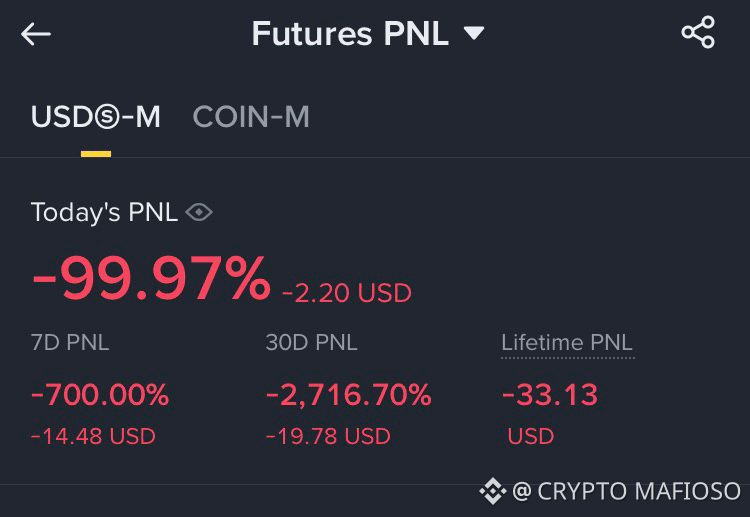Screen dimensions: 750x517
Task: Select the USDⓈ-M tab
Action: tap(96, 117)
